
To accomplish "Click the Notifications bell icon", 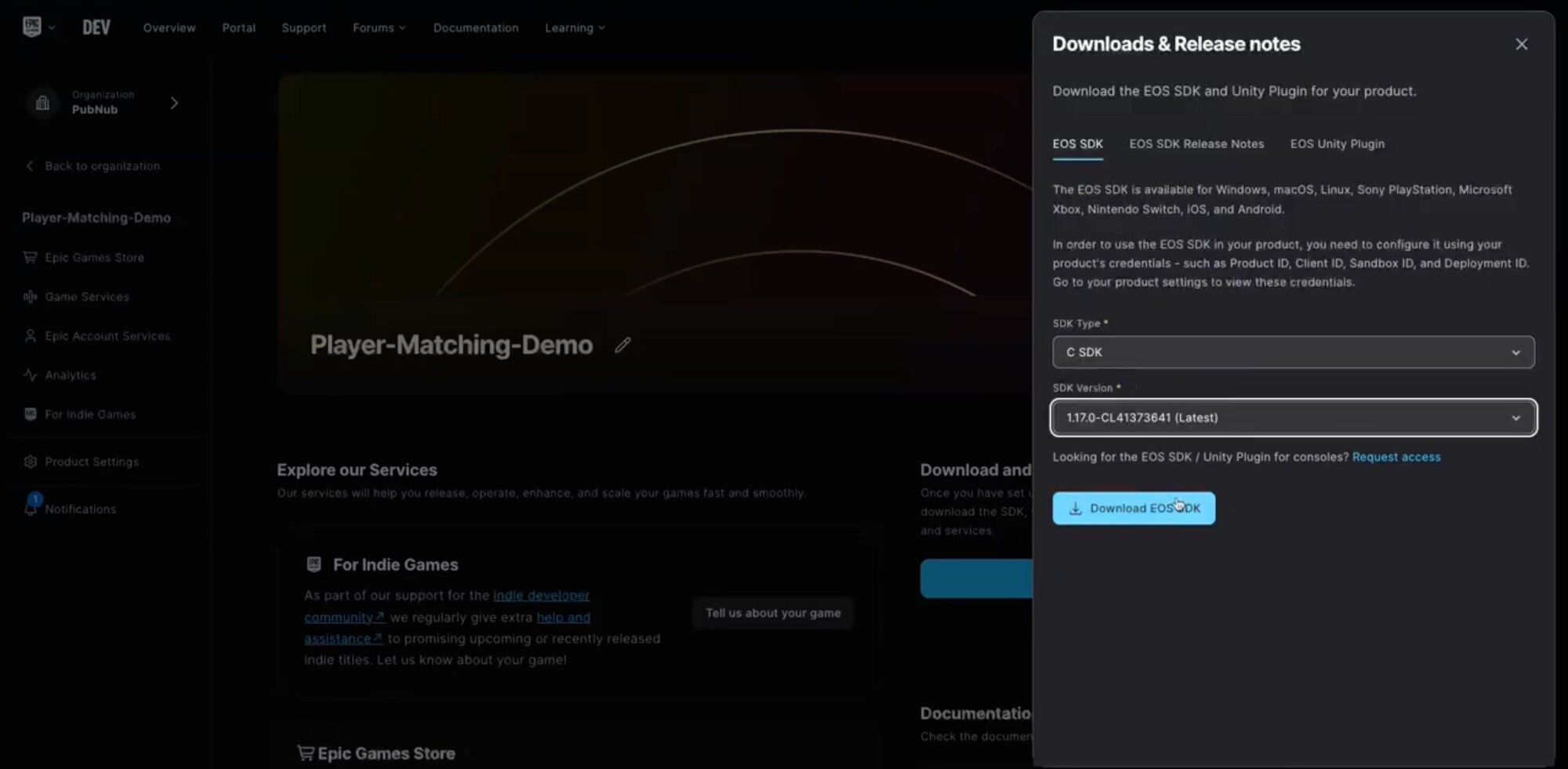I will click(x=31, y=508).
